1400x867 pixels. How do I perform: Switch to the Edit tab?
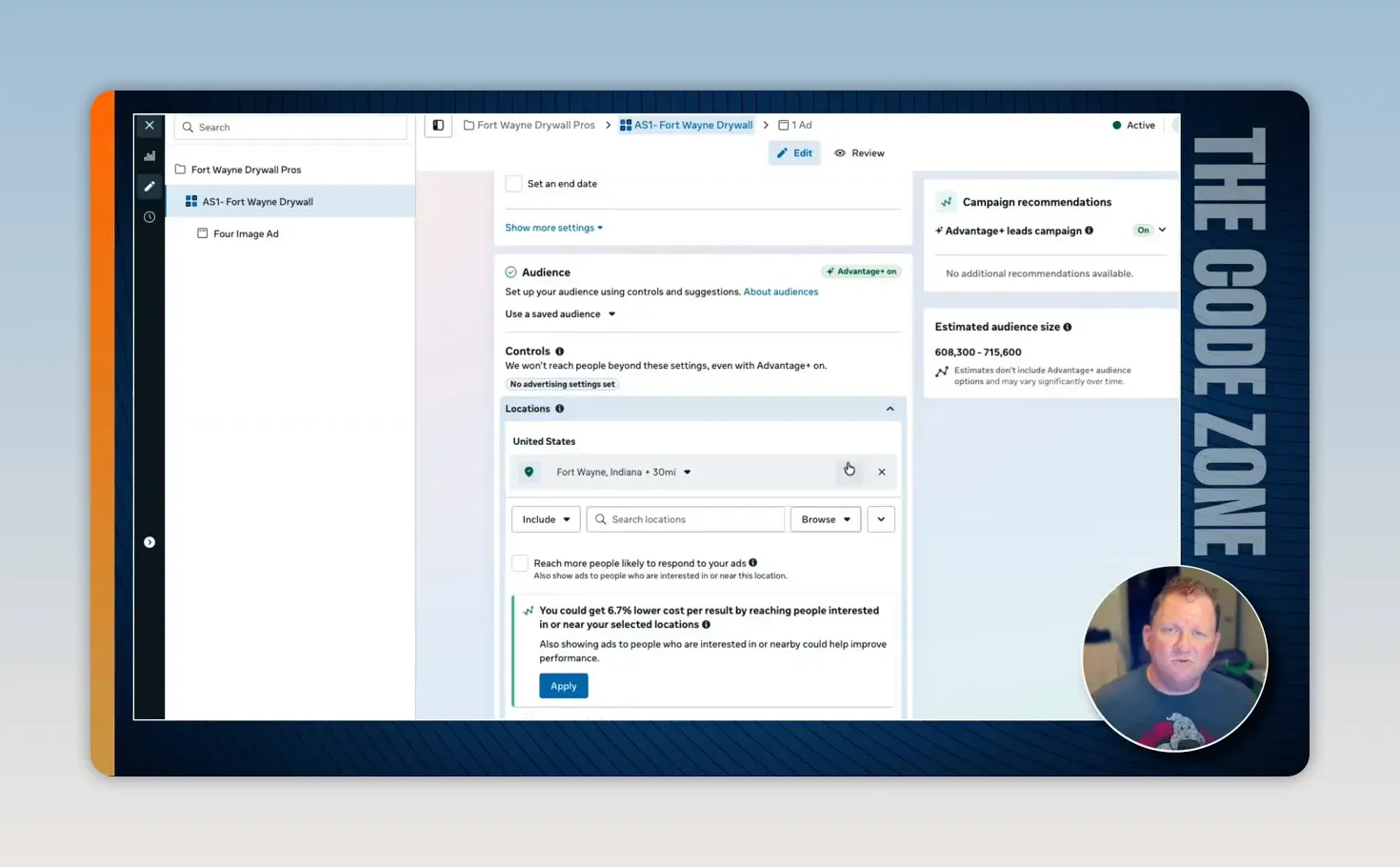[x=794, y=153]
